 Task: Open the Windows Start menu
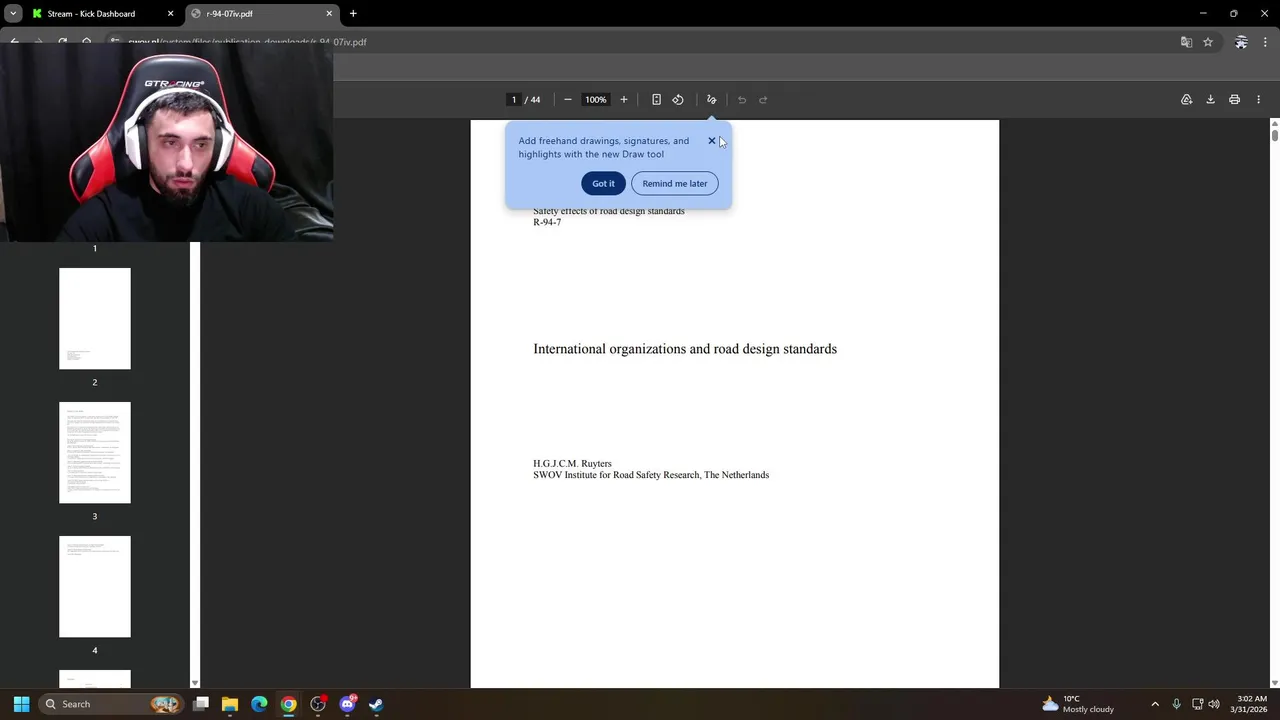click(21, 704)
